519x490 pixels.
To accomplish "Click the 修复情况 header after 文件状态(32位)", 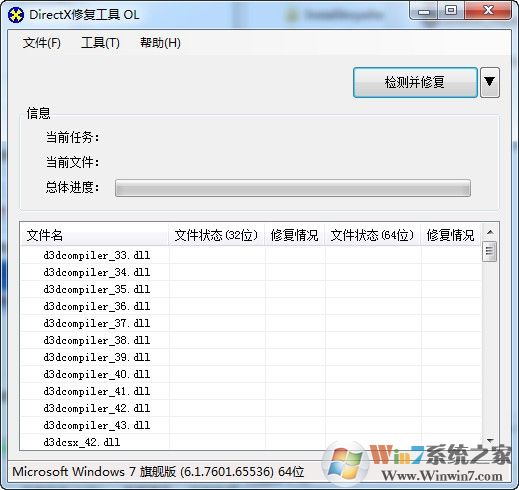I will coord(295,235).
